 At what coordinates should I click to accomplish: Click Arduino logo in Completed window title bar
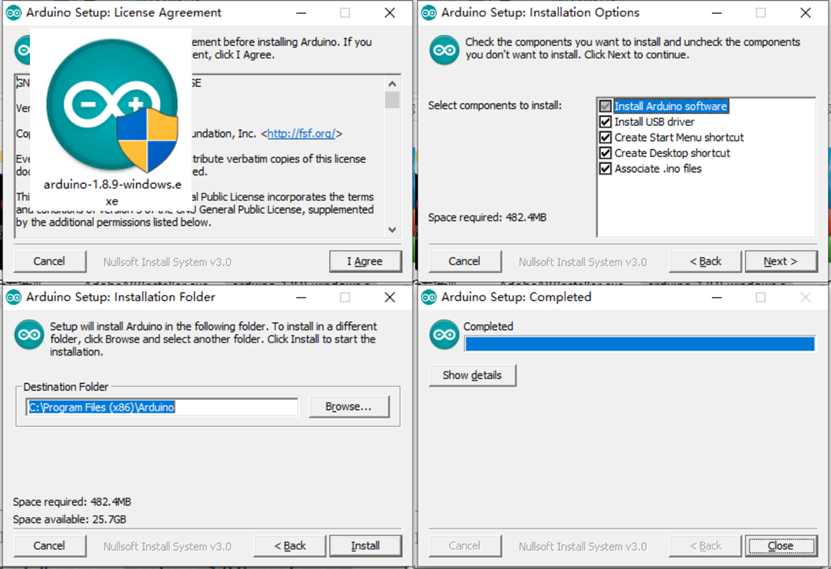click(429, 297)
